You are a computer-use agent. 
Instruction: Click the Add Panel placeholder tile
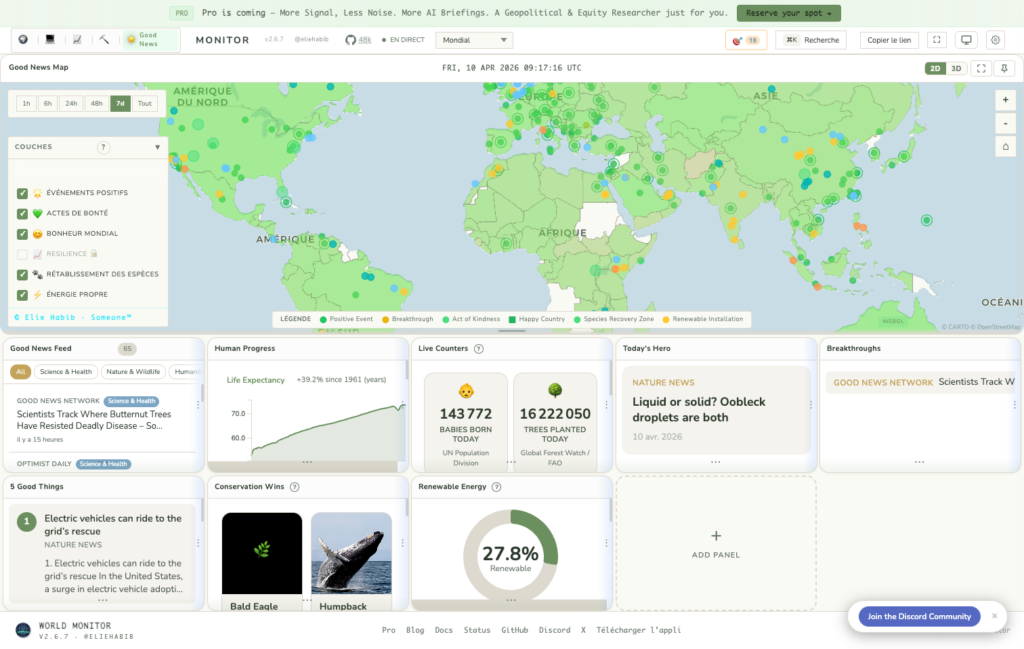[x=715, y=543]
